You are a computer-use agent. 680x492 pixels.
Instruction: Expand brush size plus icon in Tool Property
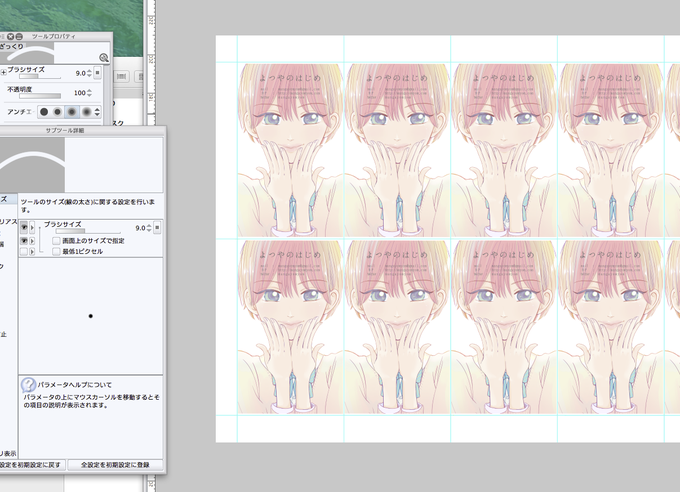point(3,72)
